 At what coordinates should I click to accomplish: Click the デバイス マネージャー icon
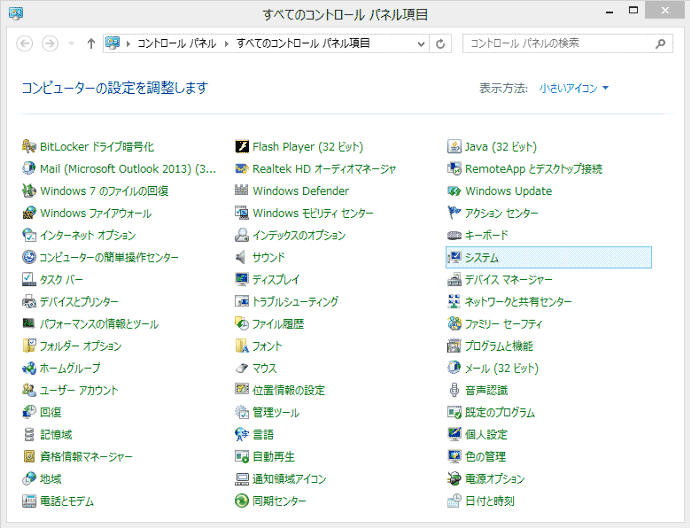(454, 279)
